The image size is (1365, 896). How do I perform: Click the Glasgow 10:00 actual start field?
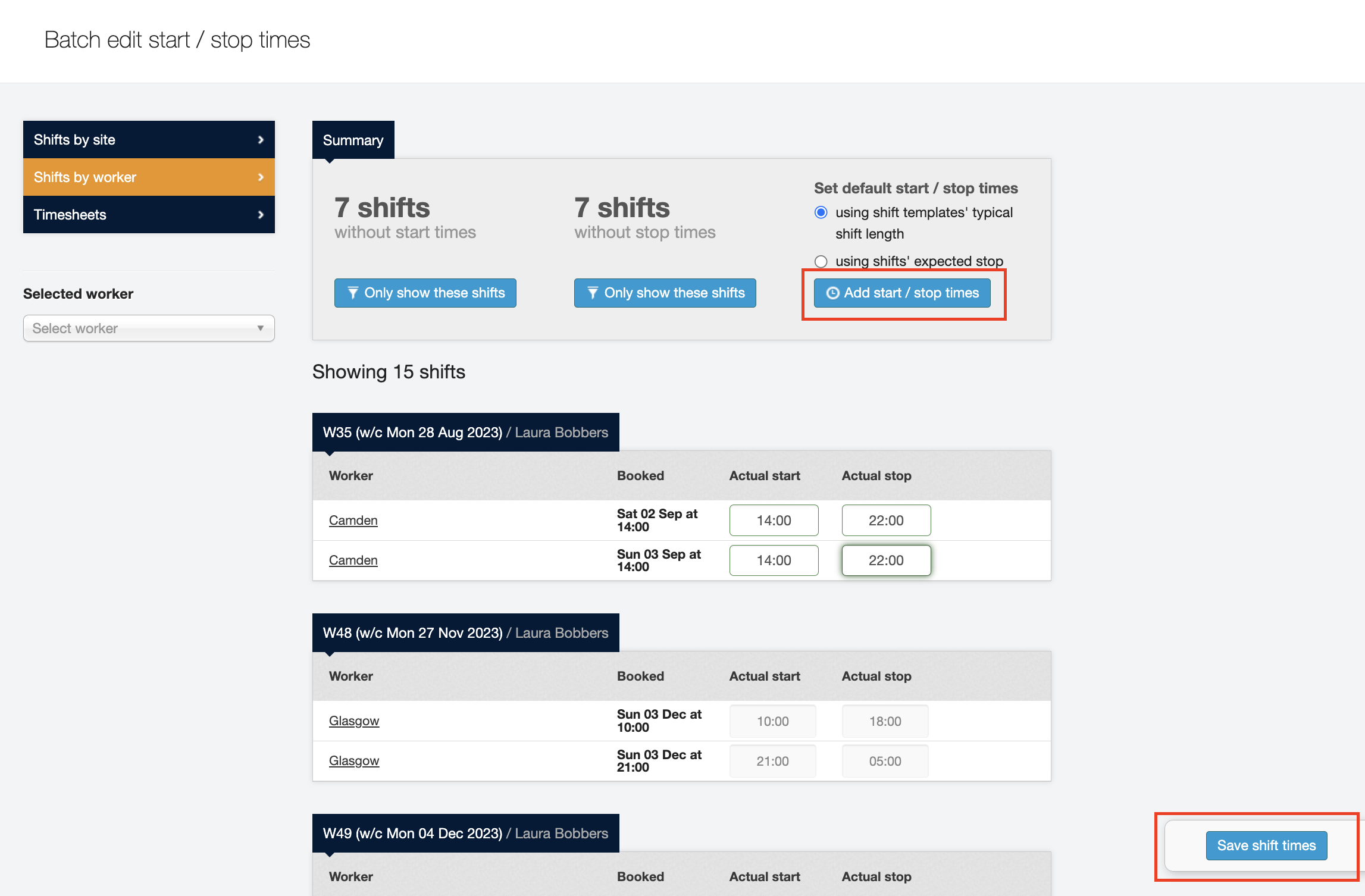pyautogui.click(x=772, y=721)
